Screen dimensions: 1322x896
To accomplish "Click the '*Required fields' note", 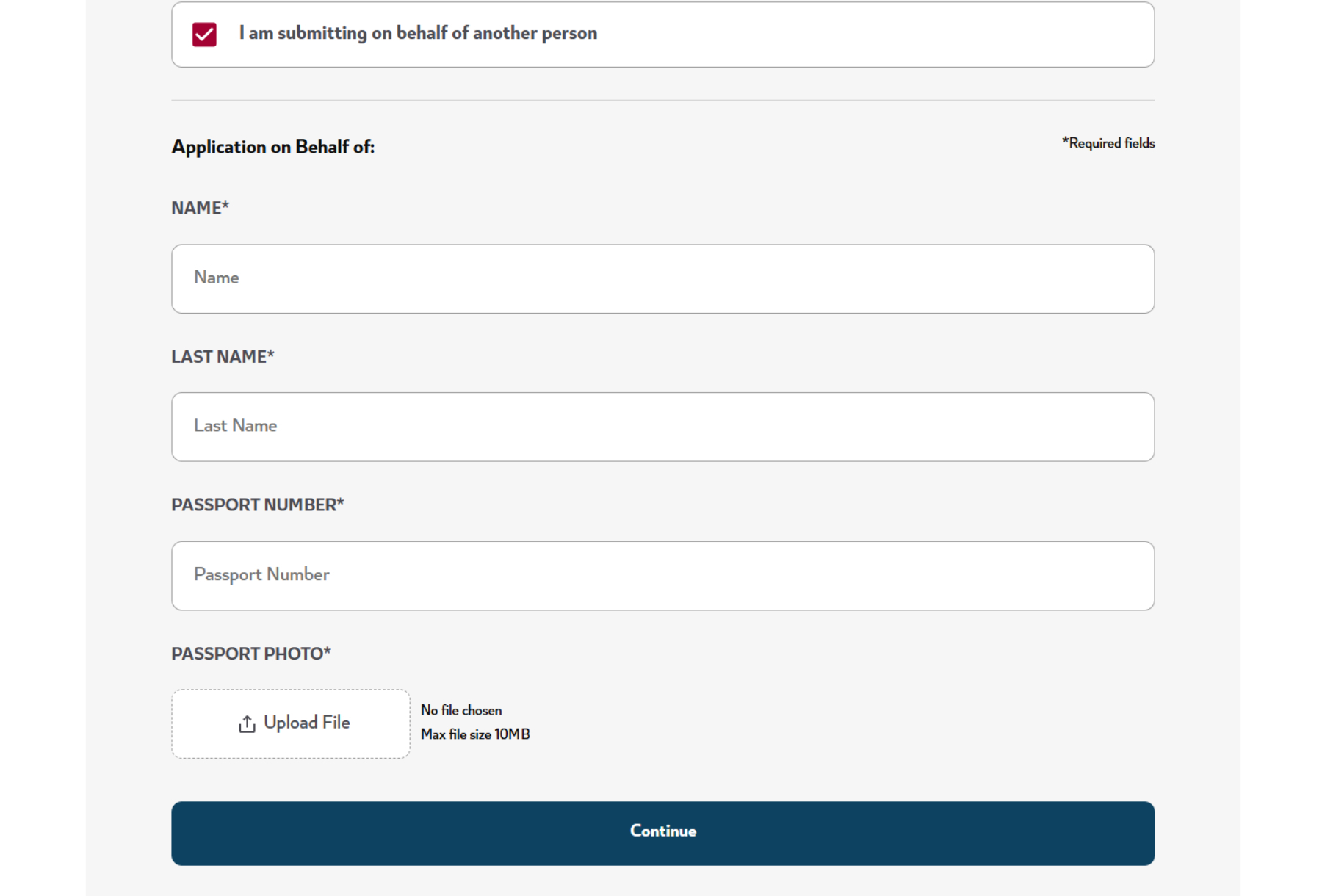I will pyautogui.click(x=1108, y=143).
